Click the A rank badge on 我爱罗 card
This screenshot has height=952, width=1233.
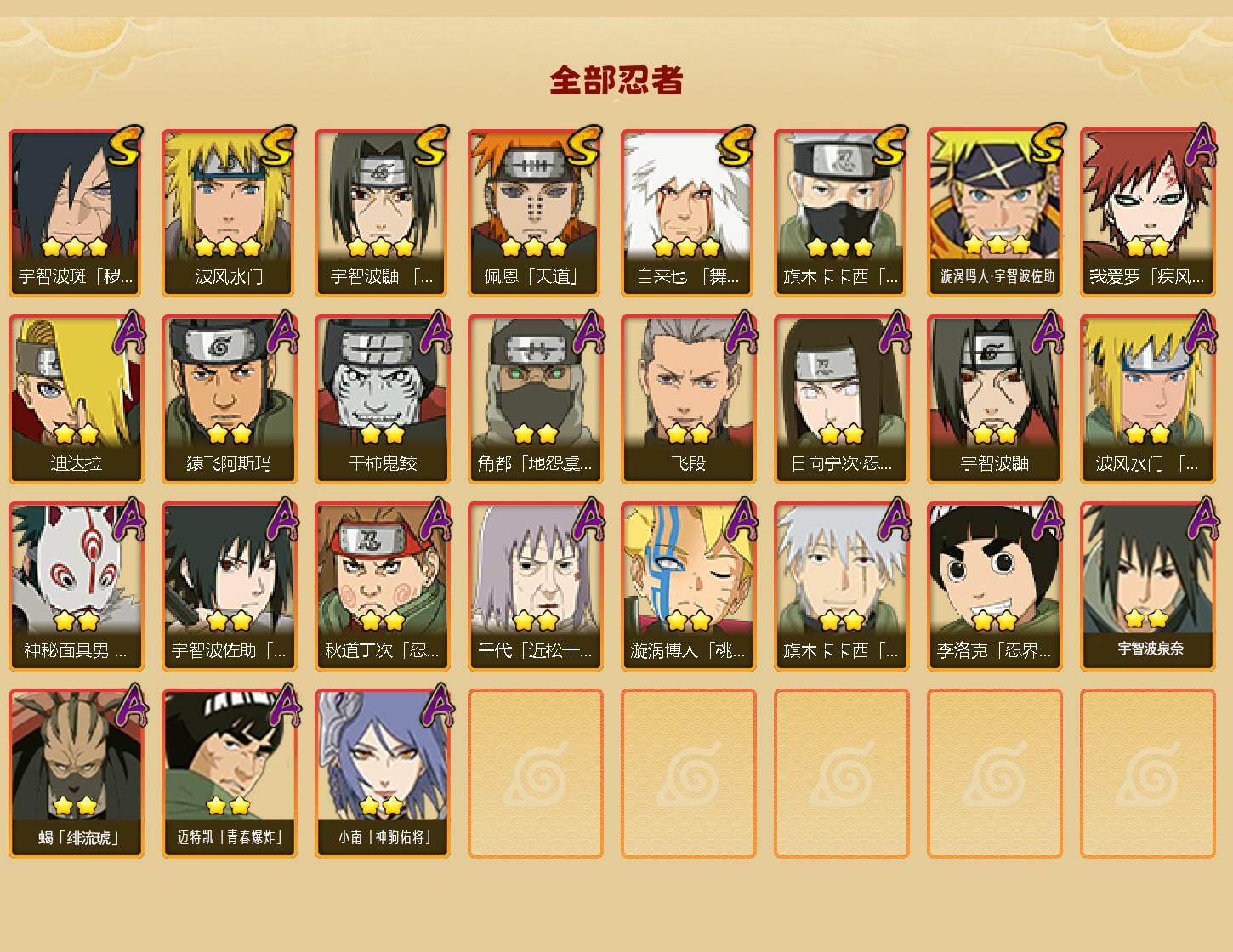(1201, 145)
